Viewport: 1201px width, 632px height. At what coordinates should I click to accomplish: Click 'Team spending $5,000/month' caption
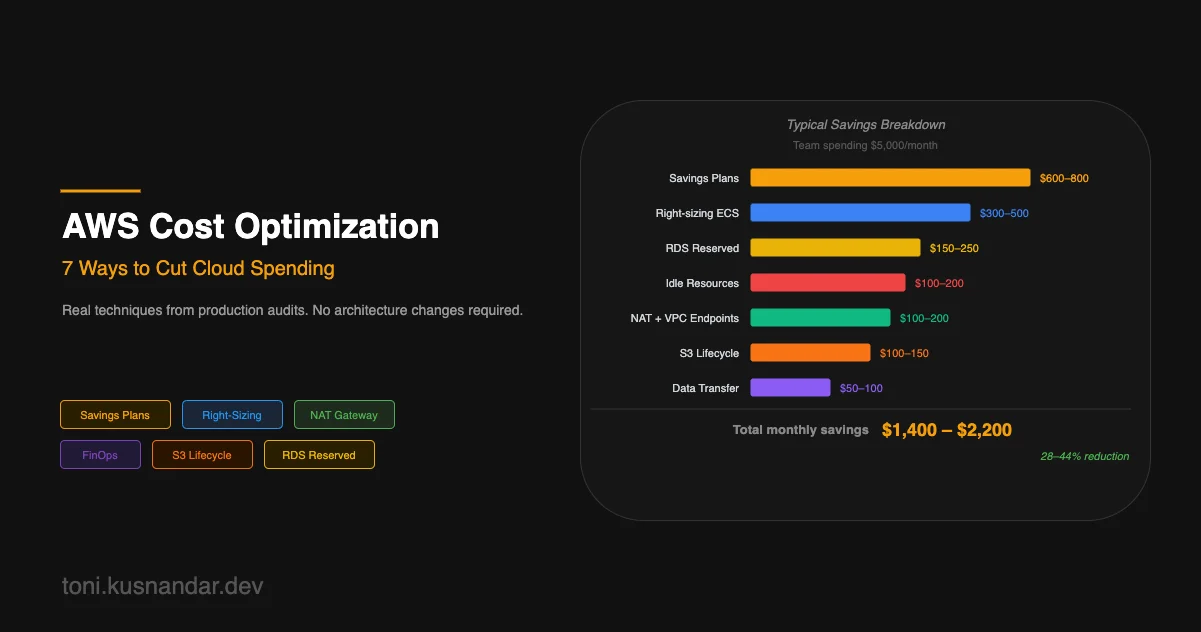[866, 145]
